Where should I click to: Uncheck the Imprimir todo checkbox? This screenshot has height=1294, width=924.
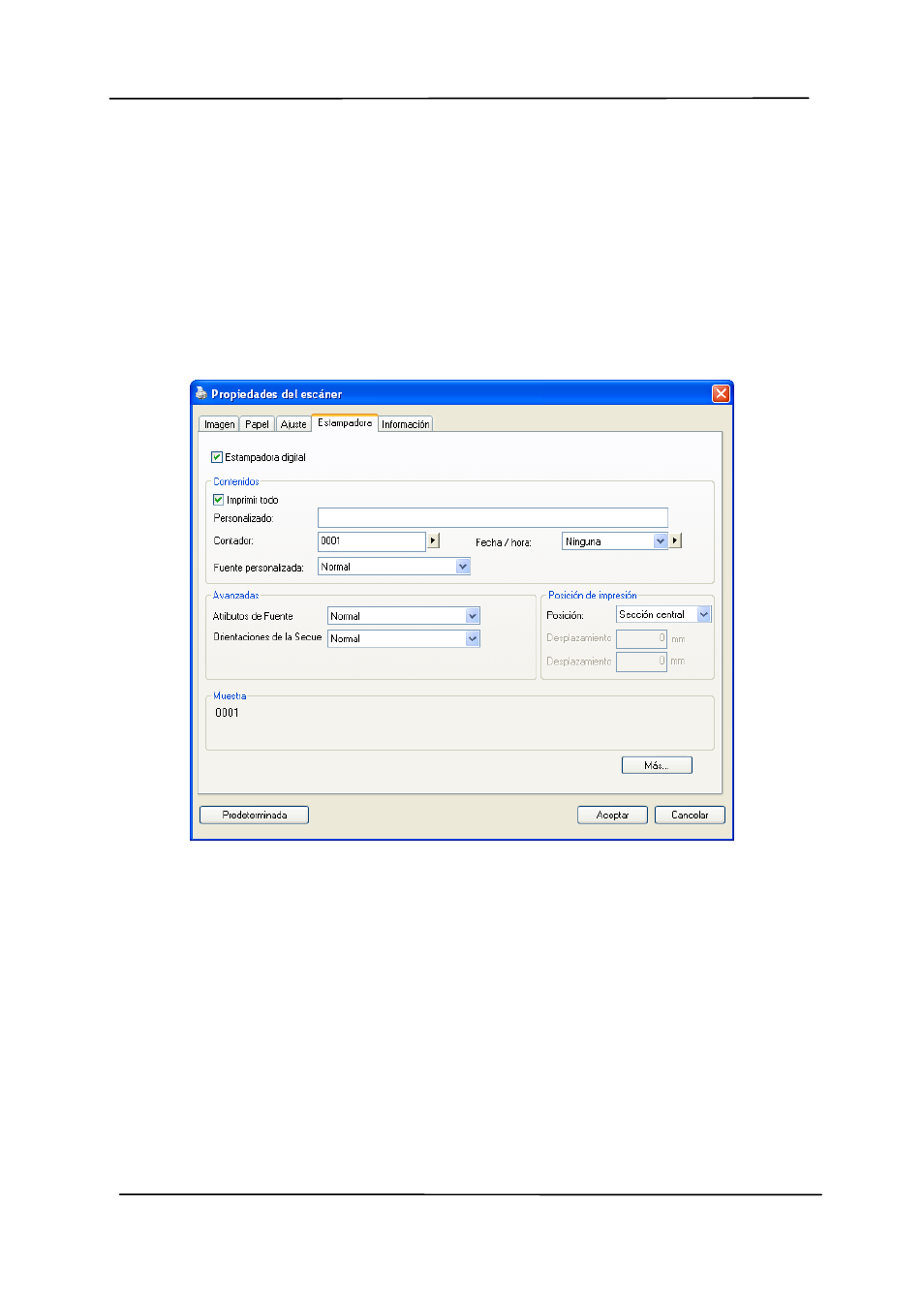tap(218, 500)
